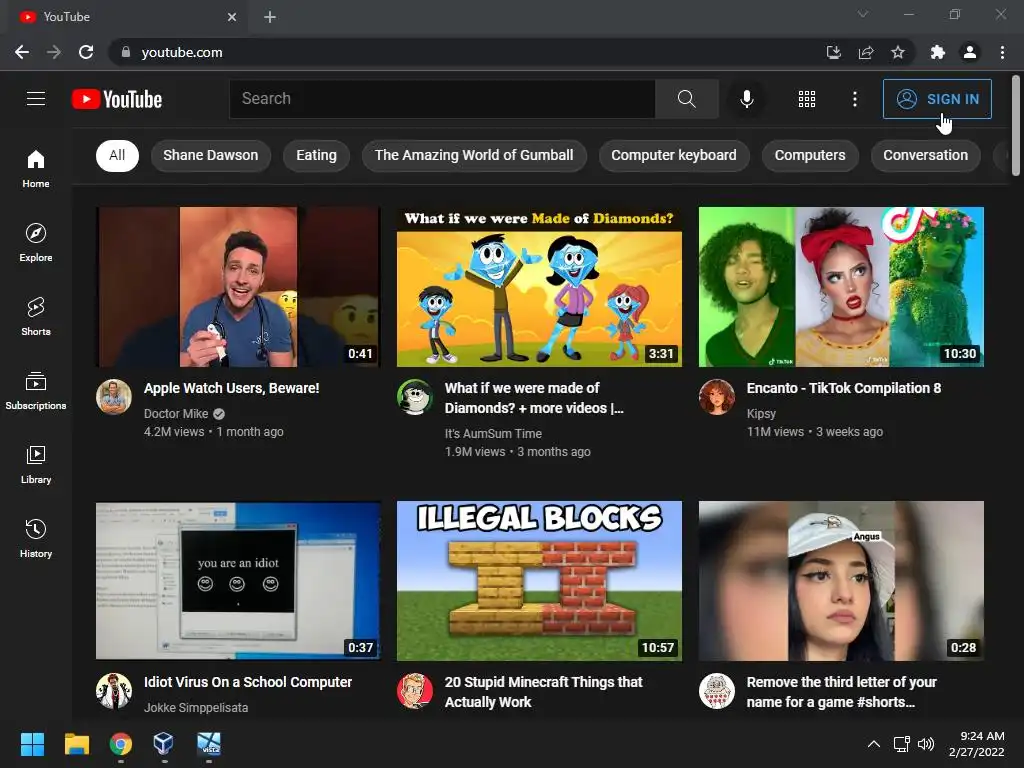Open Remove the third letter title

click(842, 692)
